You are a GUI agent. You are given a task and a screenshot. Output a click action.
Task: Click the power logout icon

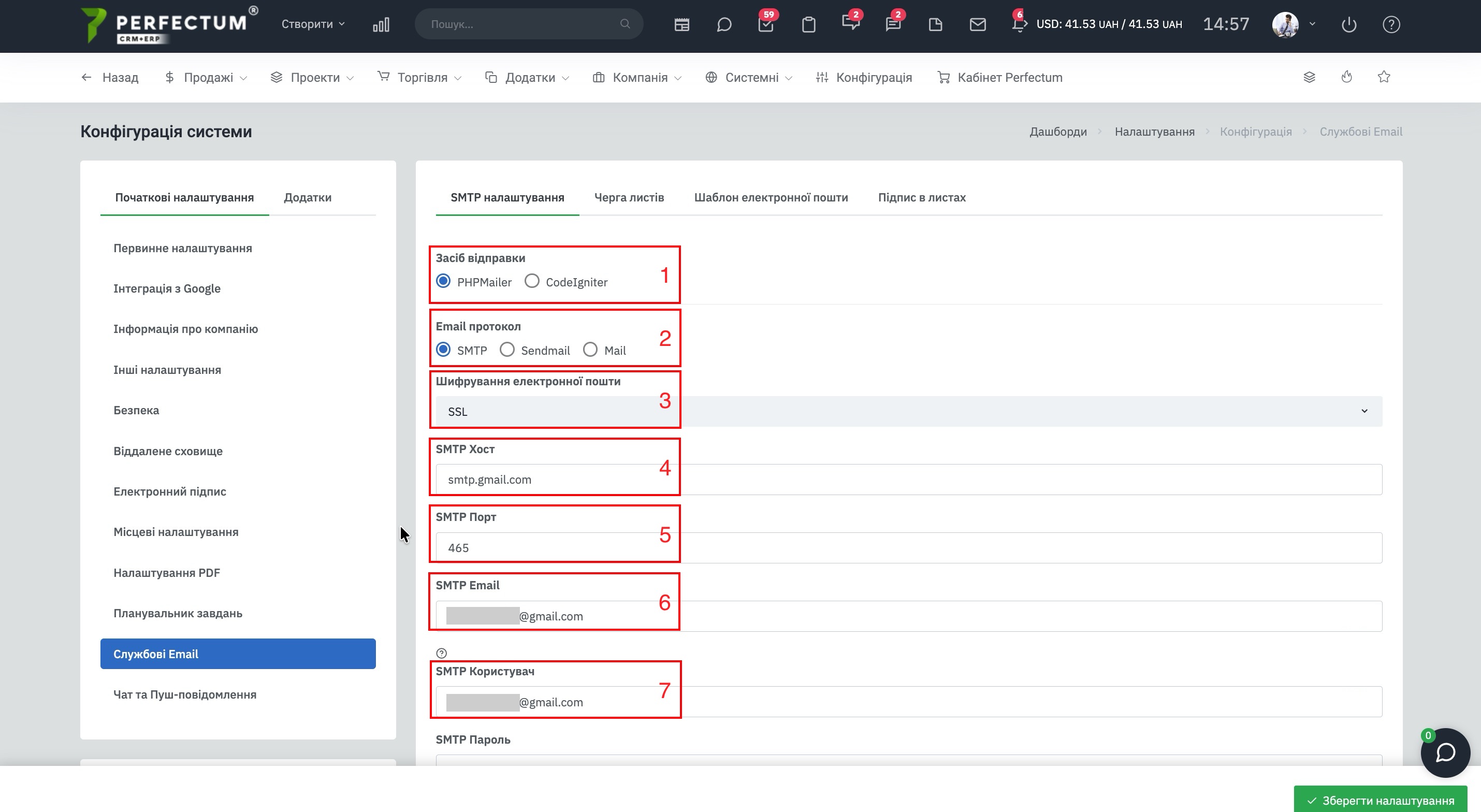[1348, 24]
